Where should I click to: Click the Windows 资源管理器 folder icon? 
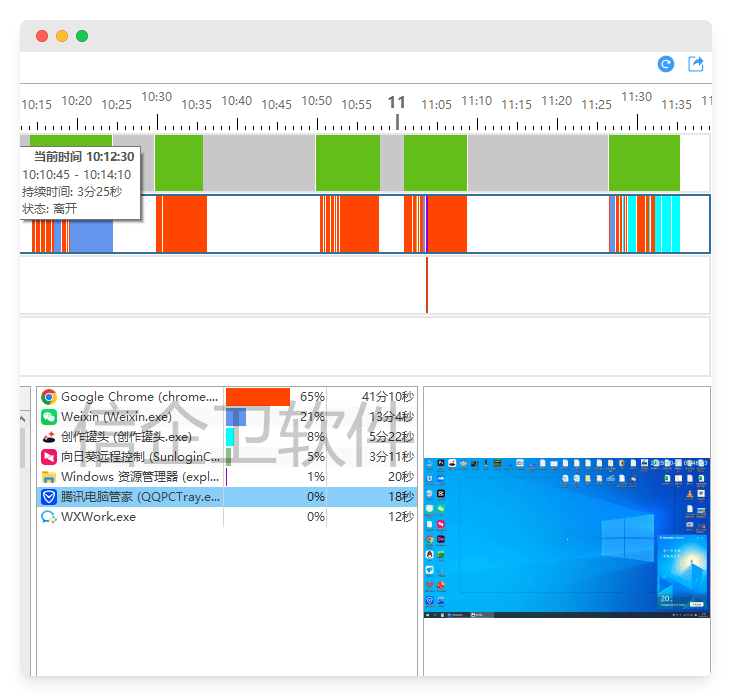pos(49,477)
